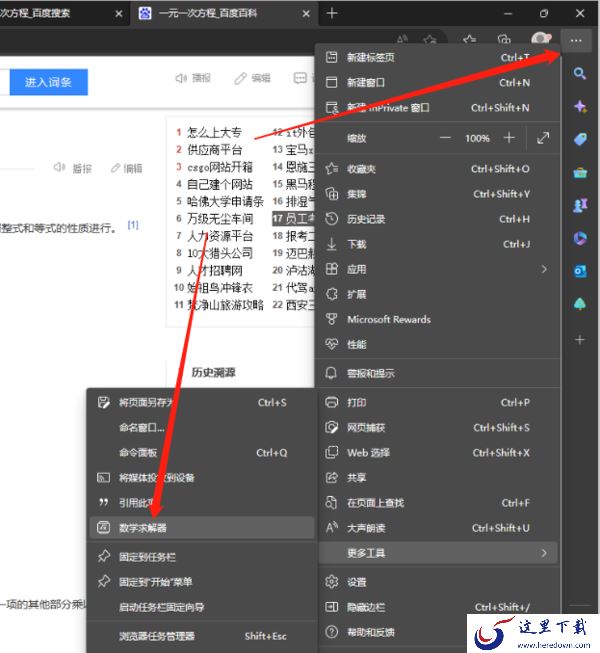Open the Tools briefcase sidebar icon
The image size is (600, 653).
[580, 172]
